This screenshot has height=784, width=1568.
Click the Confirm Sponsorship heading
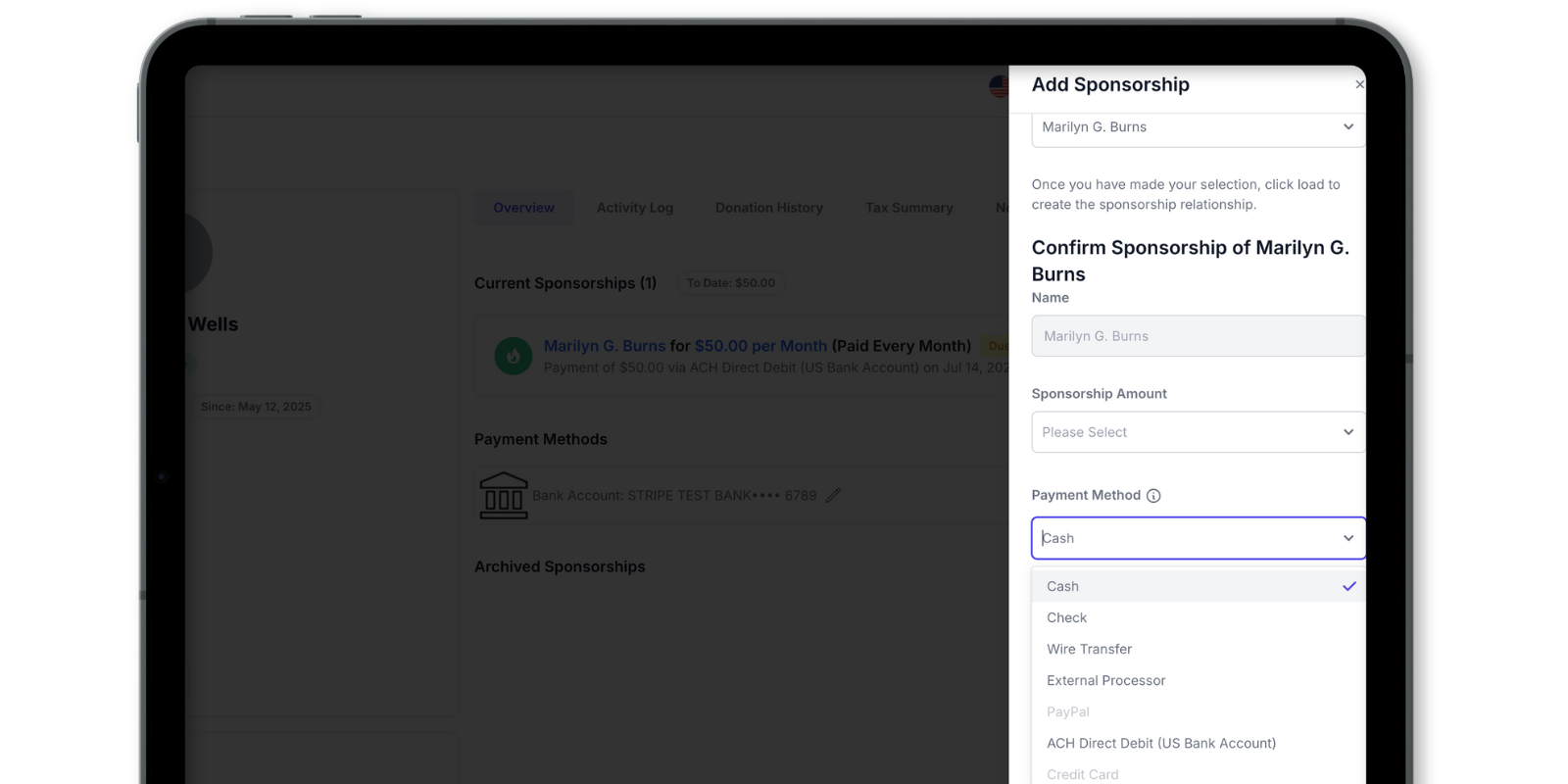1191,261
